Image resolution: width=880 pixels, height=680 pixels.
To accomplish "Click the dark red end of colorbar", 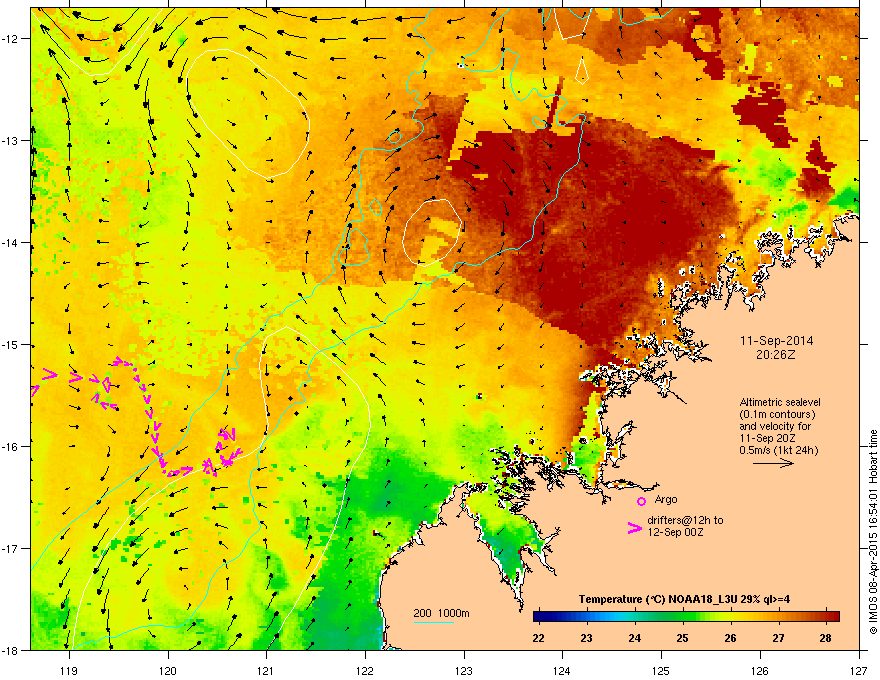I will [x=832, y=617].
